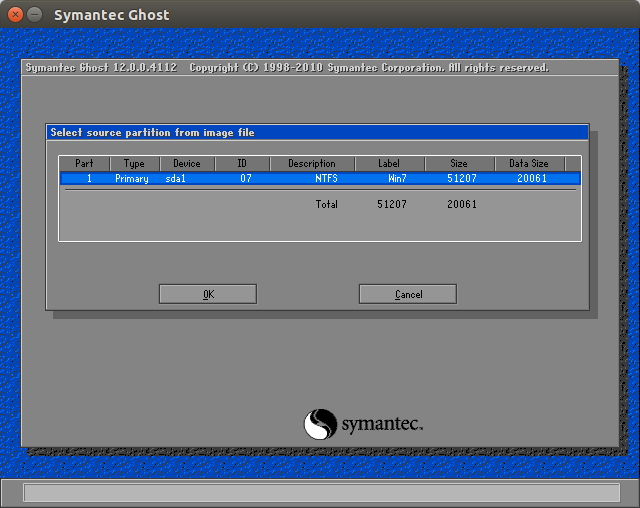This screenshot has height=508, width=640.
Task: Close the Symantec Ghost window
Action: pyautogui.click(x=15, y=15)
